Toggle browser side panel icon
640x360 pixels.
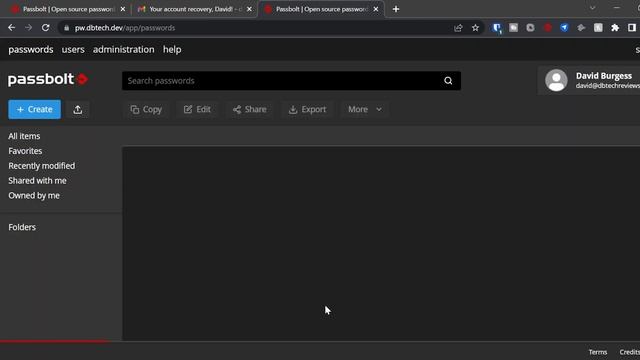tap(632, 28)
